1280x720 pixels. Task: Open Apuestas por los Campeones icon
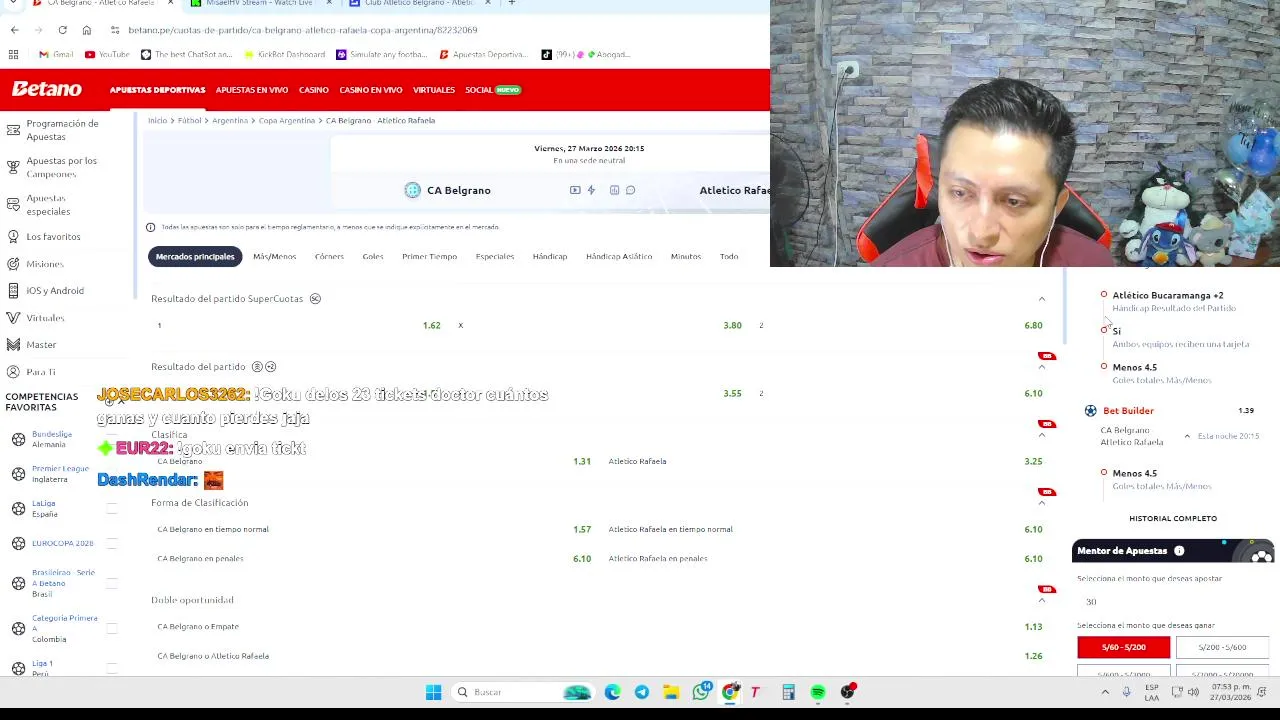point(13,167)
